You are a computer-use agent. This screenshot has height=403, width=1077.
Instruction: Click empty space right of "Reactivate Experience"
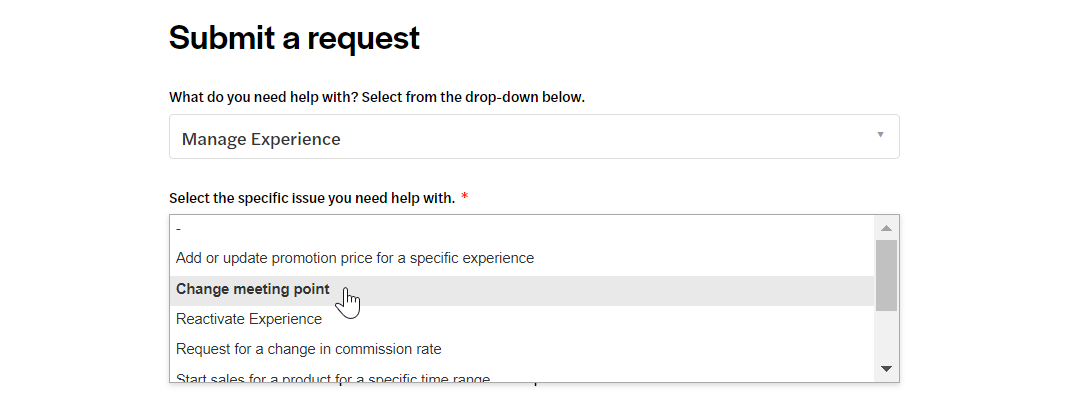point(598,319)
